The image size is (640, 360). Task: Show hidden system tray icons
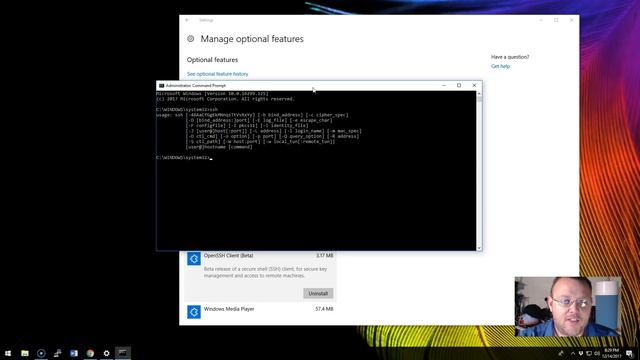tap(573, 353)
